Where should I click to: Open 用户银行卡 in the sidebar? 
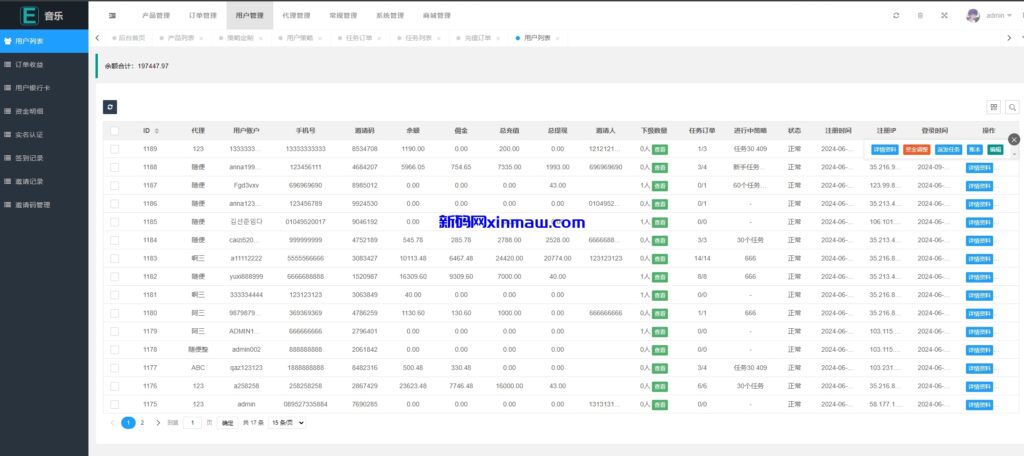pyautogui.click(x=44, y=88)
